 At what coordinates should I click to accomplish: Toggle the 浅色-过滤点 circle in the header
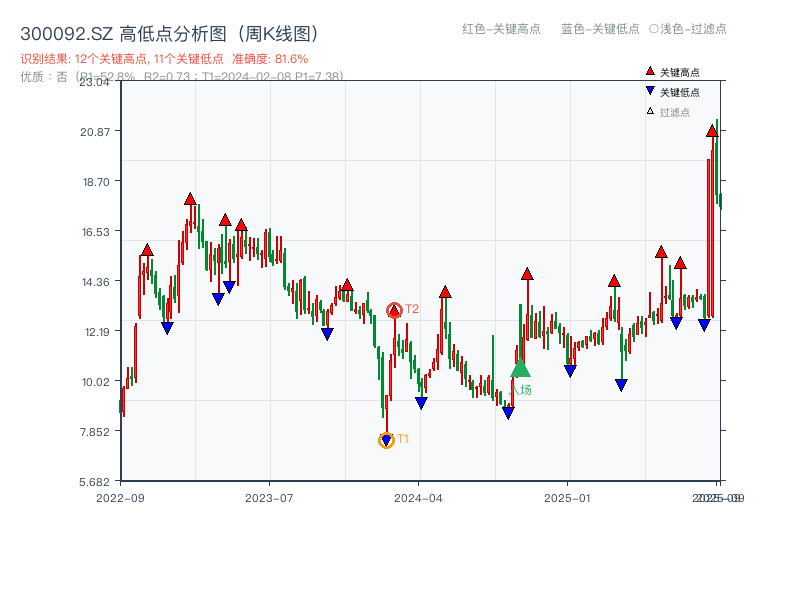(653, 29)
